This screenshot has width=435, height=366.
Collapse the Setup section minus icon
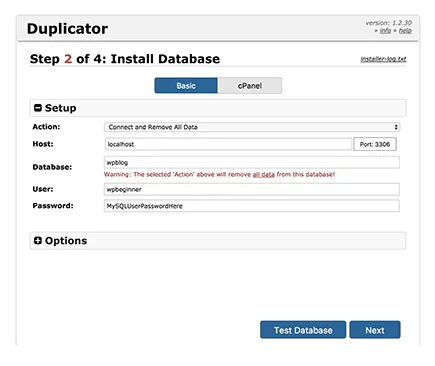point(38,108)
